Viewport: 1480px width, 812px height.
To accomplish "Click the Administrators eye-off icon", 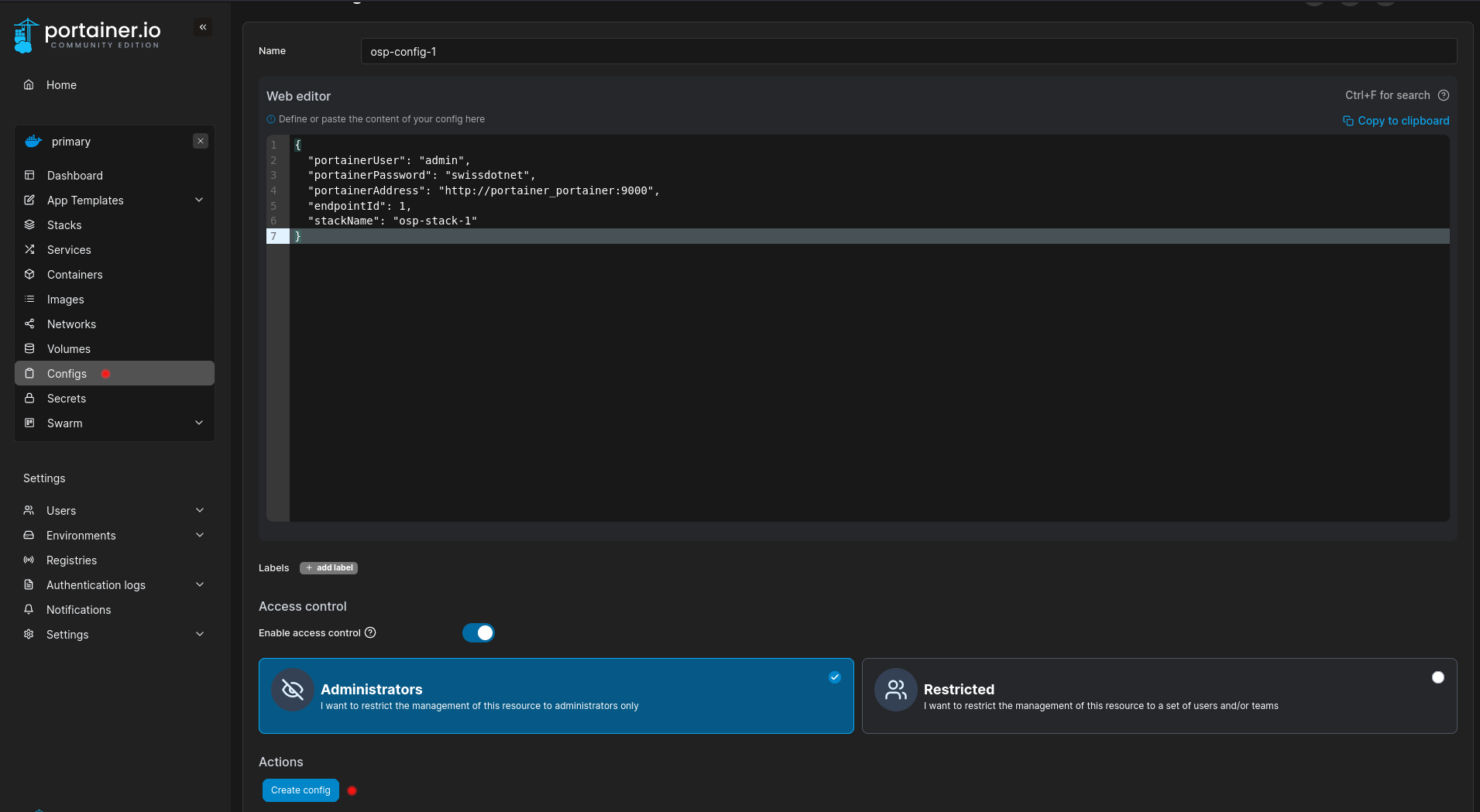I will pyautogui.click(x=293, y=690).
